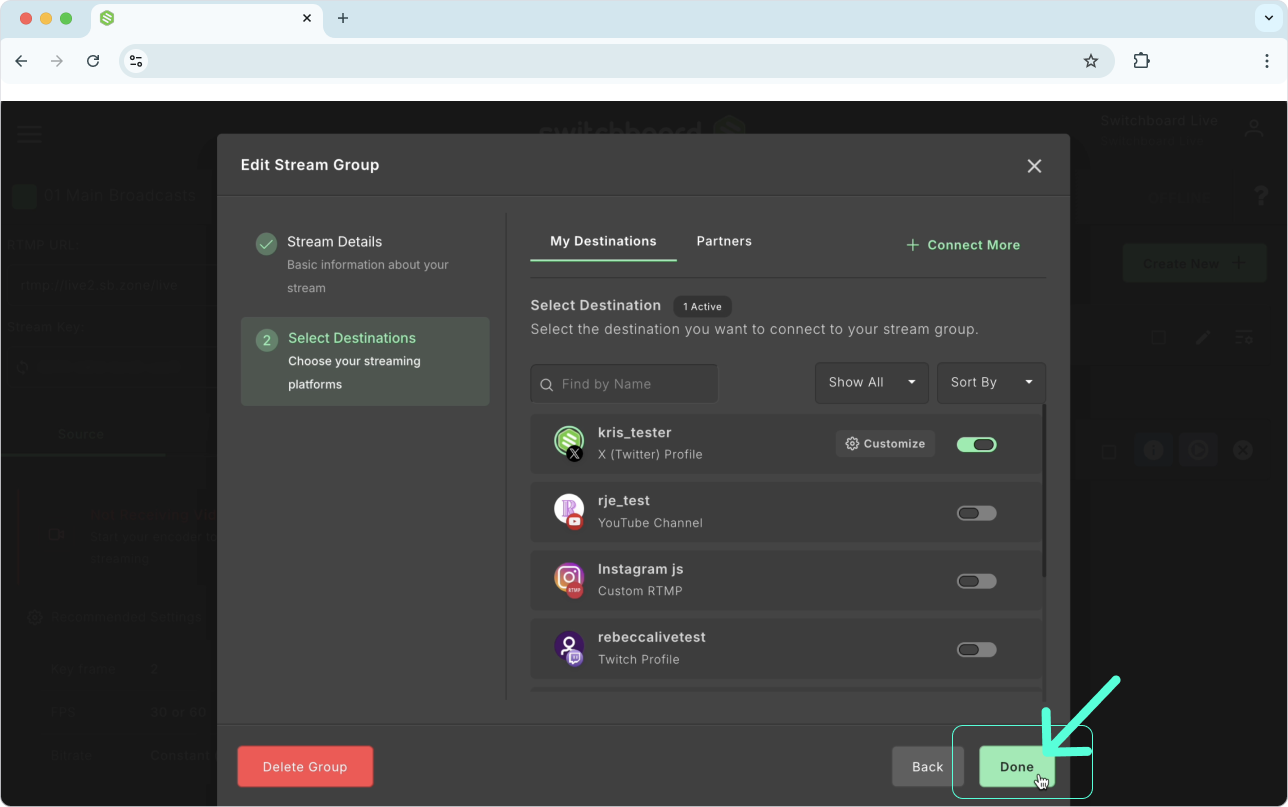The image size is (1288, 807).
Task: Enable the rebeccalivetest Twitch toggle
Action: (x=977, y=649)
